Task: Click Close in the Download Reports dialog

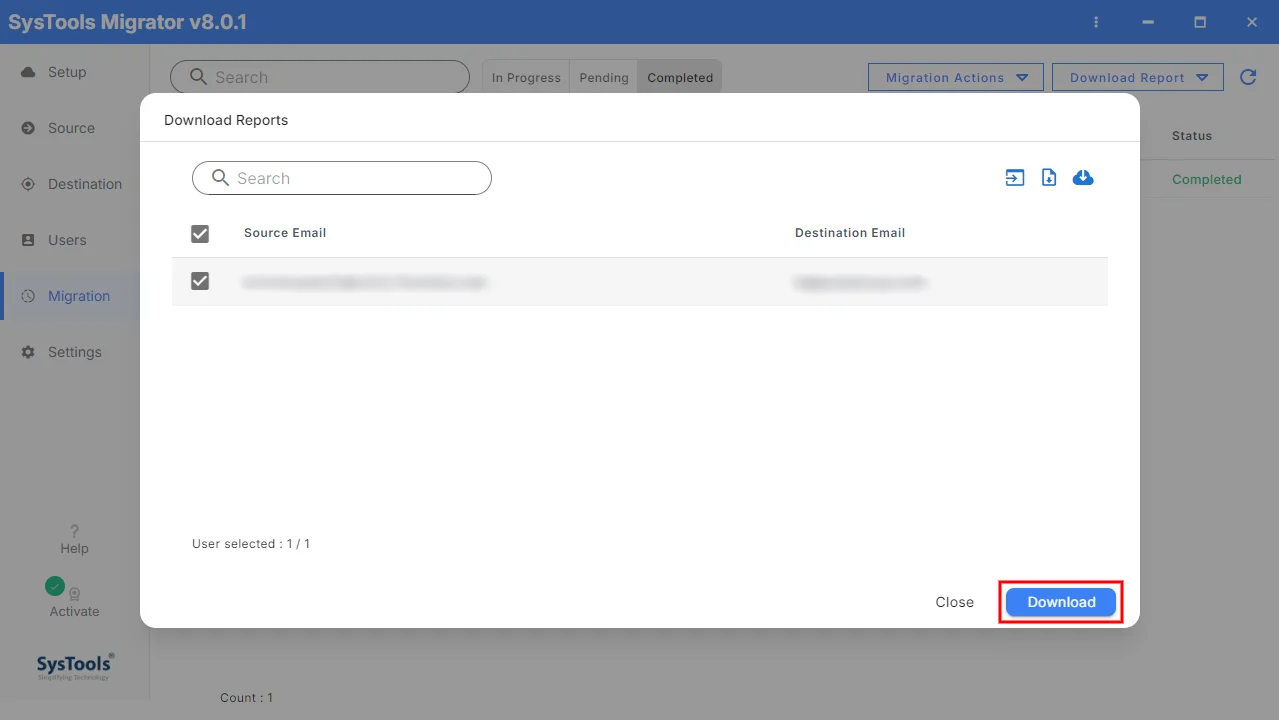Action: [954, 602]
